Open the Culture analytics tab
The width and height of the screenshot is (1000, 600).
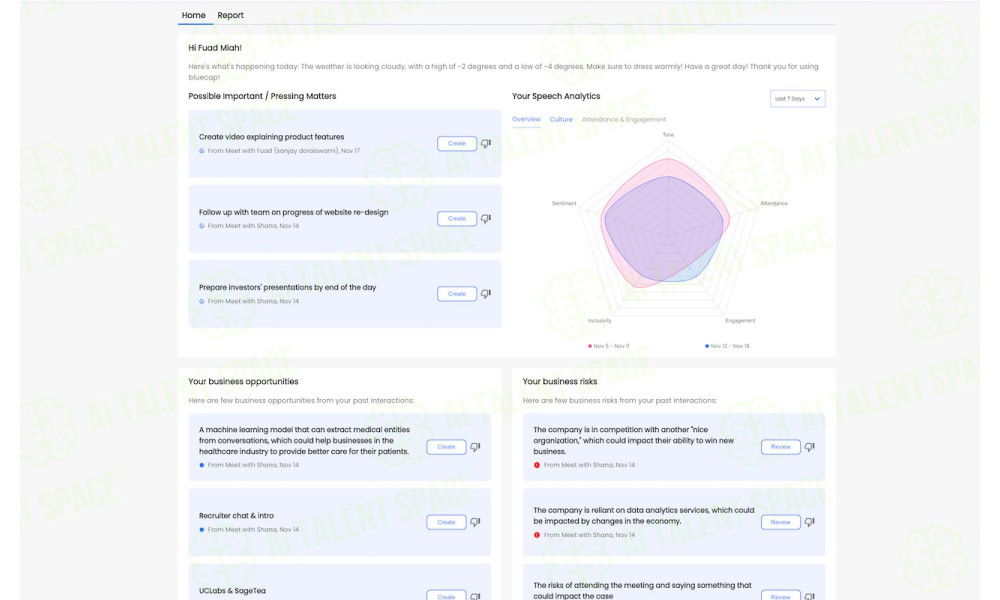pos(561,119)
